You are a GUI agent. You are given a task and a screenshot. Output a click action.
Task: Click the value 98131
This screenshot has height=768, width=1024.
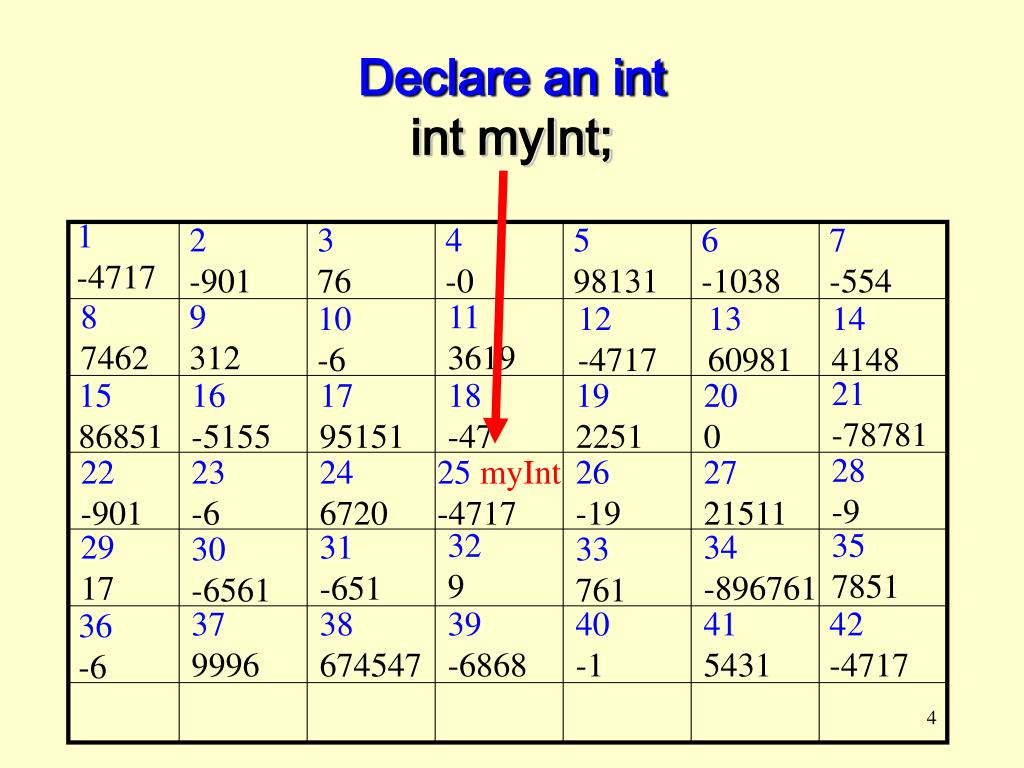tap(615, 281)
